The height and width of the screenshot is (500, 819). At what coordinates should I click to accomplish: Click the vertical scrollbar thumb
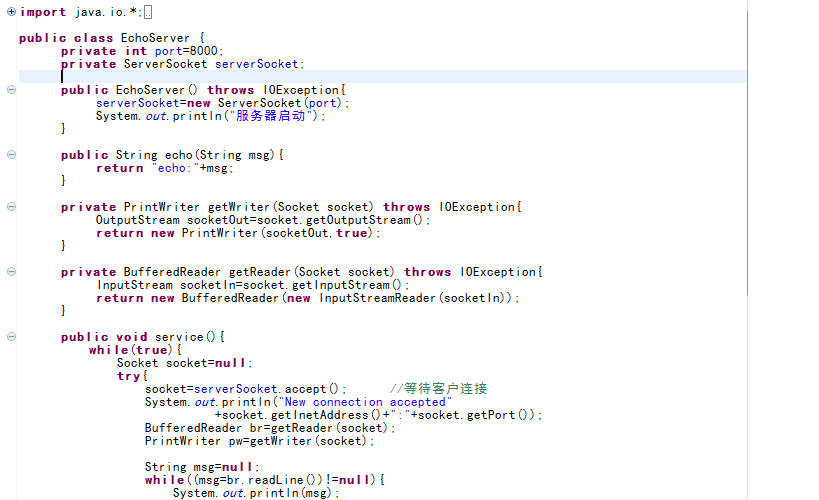click(x=747, y=152)
